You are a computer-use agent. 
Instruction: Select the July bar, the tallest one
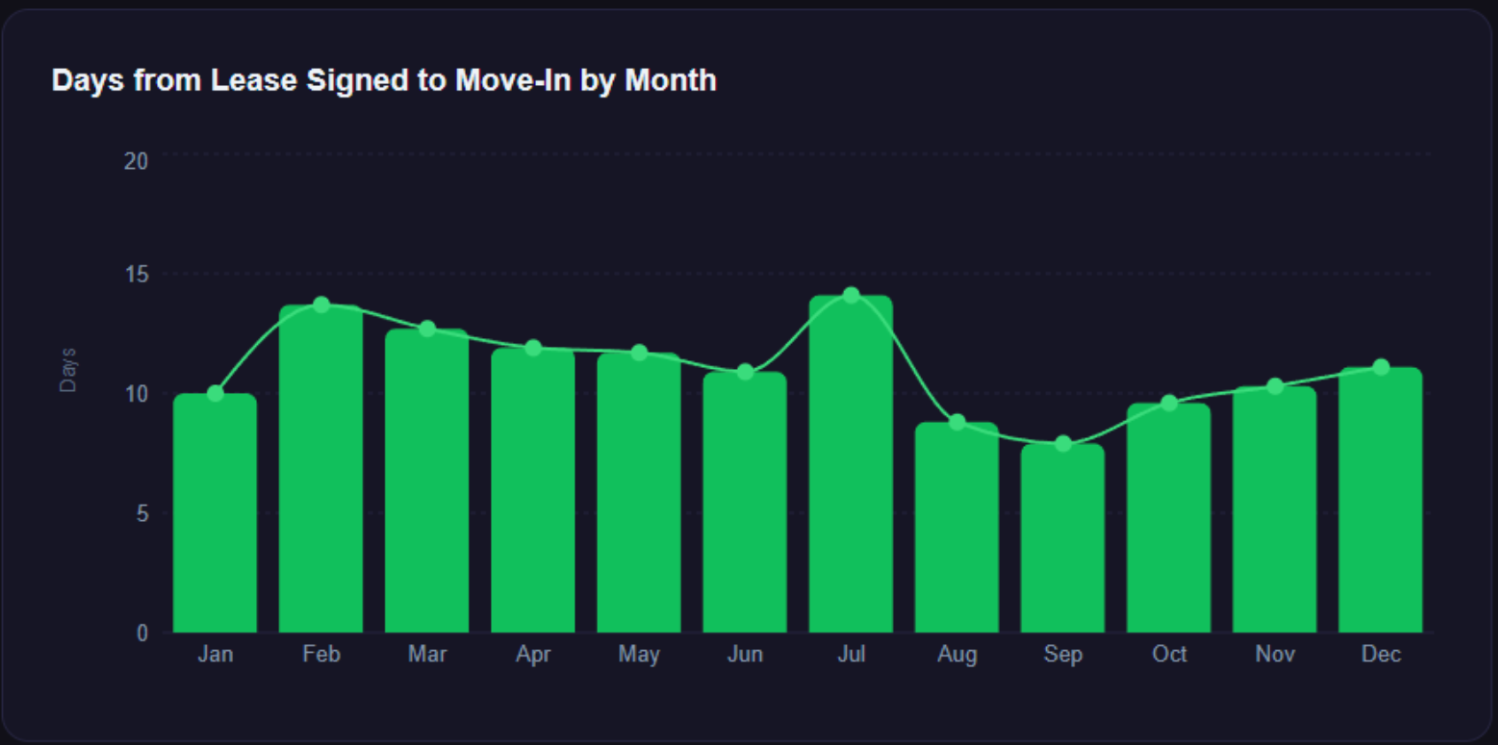tap(851, 465)
